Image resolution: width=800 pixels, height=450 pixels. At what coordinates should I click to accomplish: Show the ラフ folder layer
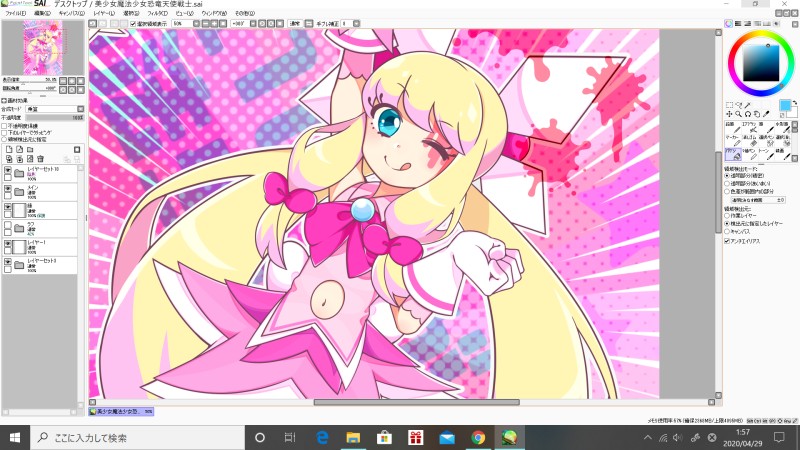8,225
